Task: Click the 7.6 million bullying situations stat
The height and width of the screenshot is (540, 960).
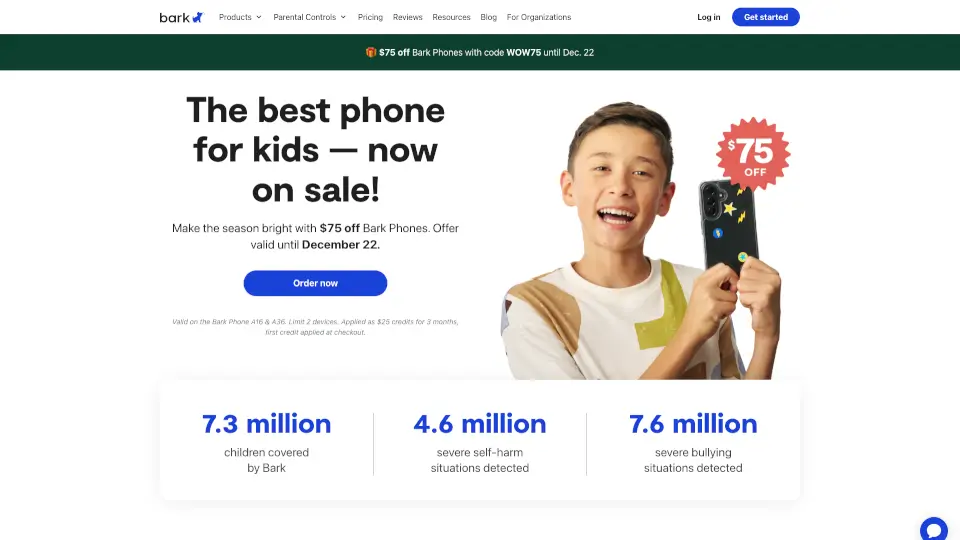Action: [693, 442]
